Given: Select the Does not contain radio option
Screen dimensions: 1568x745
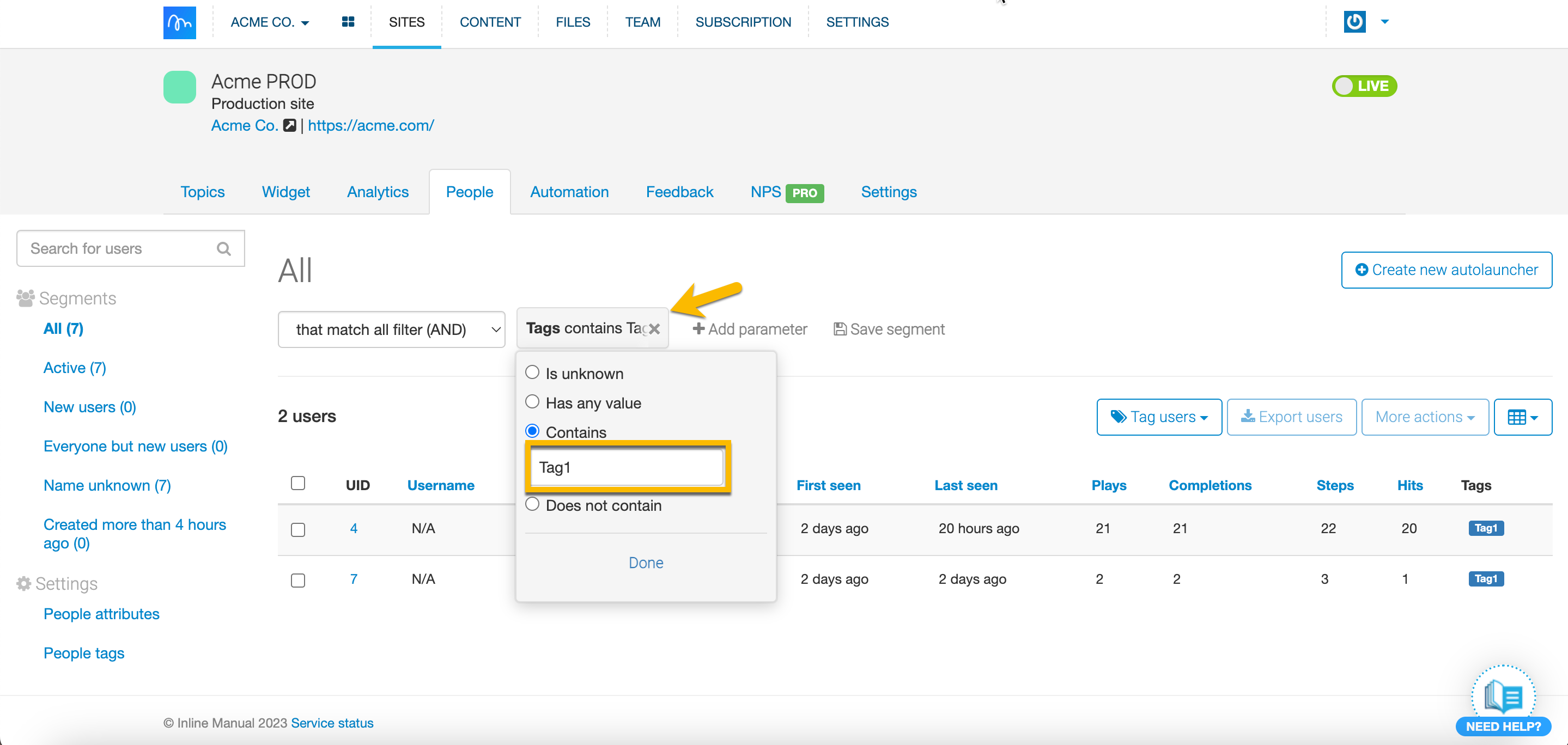Looking at the screenshot, I should 532,504.
